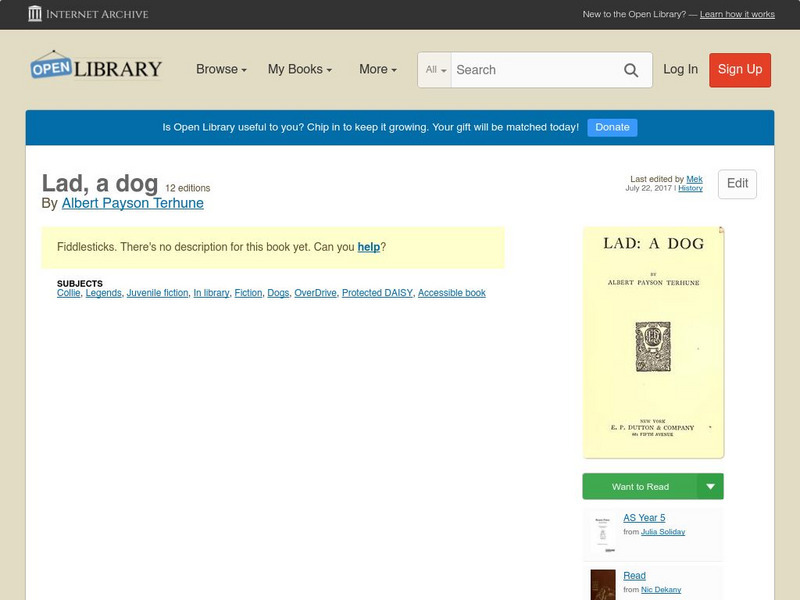This screenshot has height=600, width=800.
Task: Click the Log In link
Action: (679, 70)
